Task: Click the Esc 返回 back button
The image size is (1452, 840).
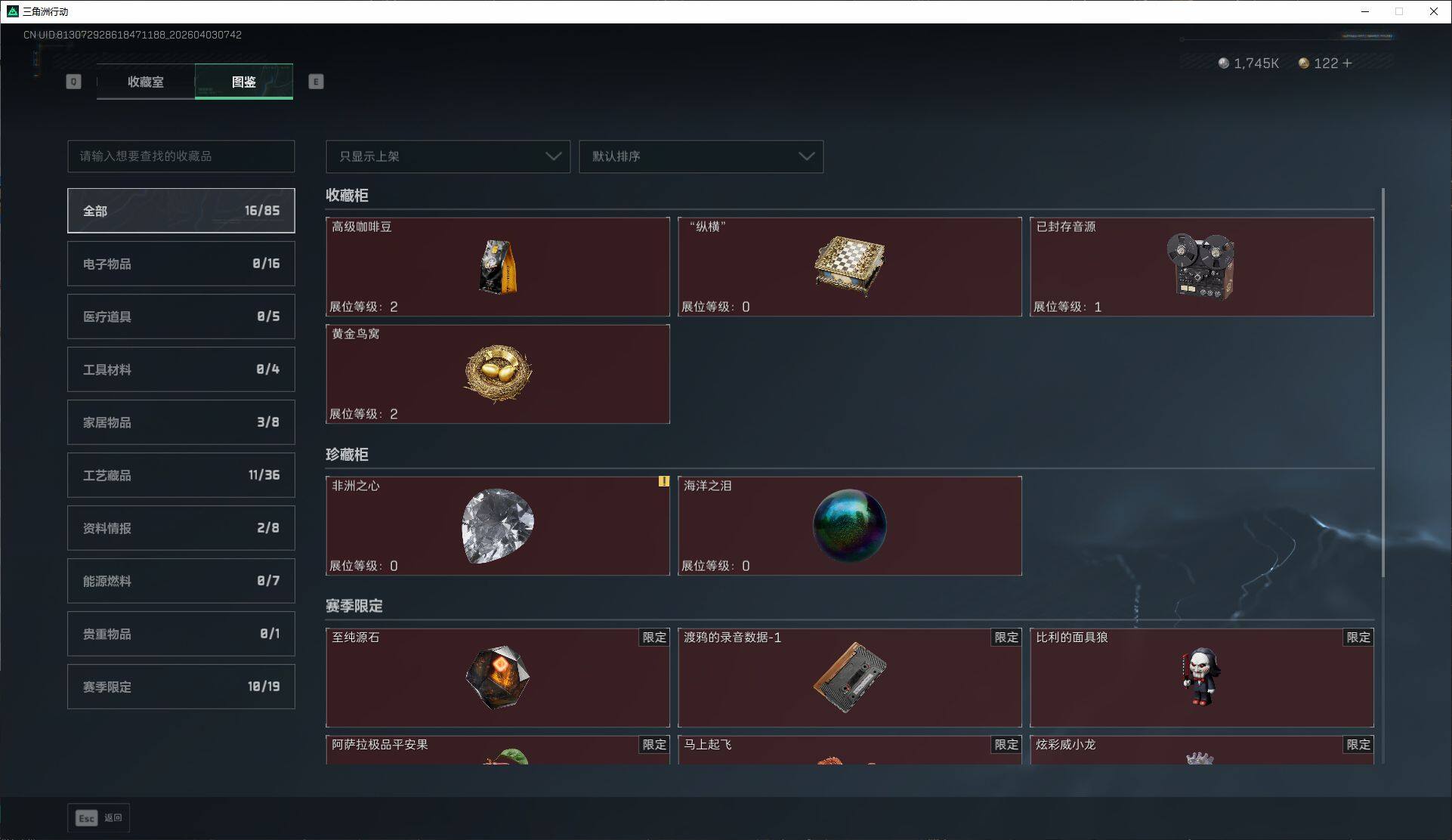Action: click(x=99, y=818)
